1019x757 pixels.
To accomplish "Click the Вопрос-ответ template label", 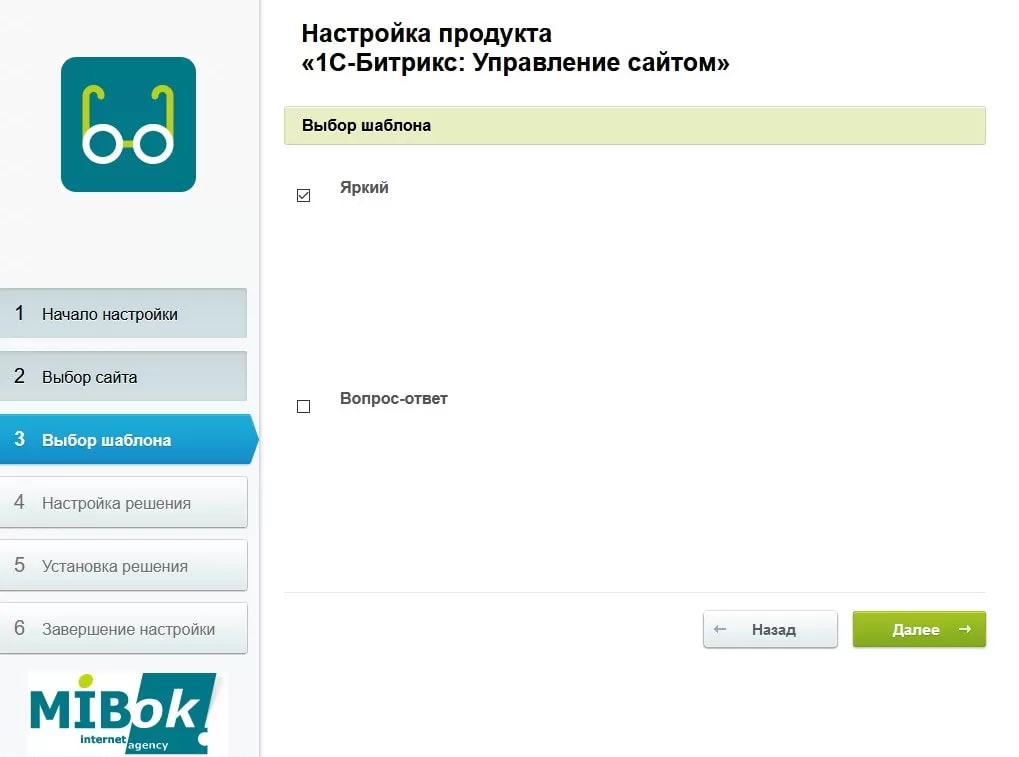I will coord(394,398).
